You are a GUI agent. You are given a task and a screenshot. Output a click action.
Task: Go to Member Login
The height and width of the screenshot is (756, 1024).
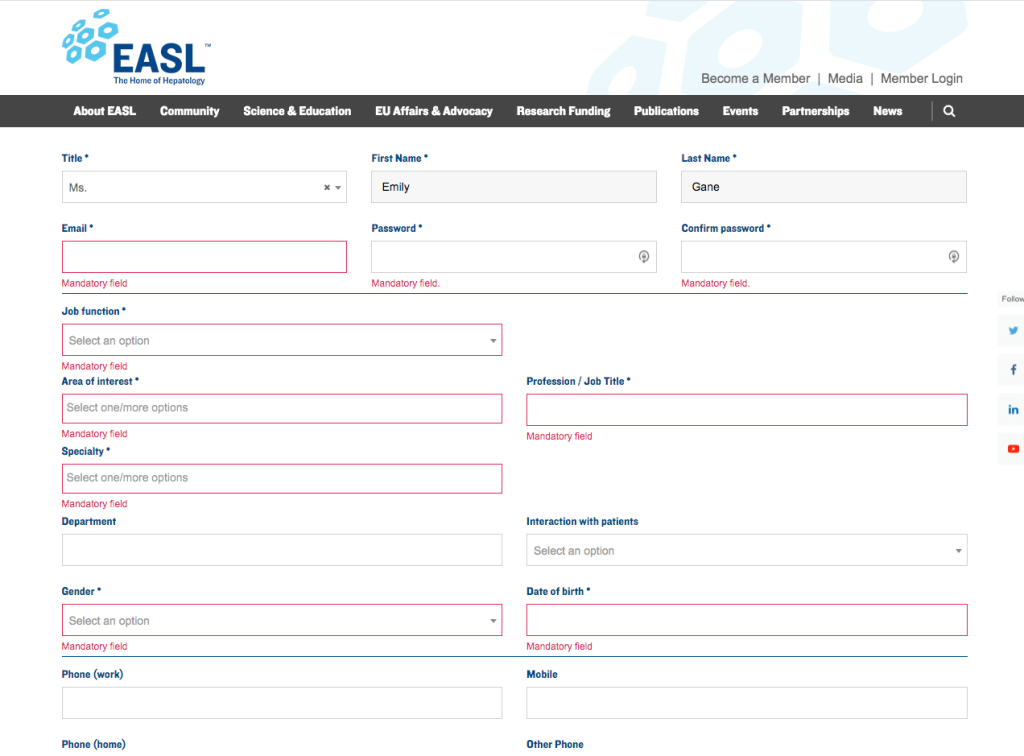[921, 78]
